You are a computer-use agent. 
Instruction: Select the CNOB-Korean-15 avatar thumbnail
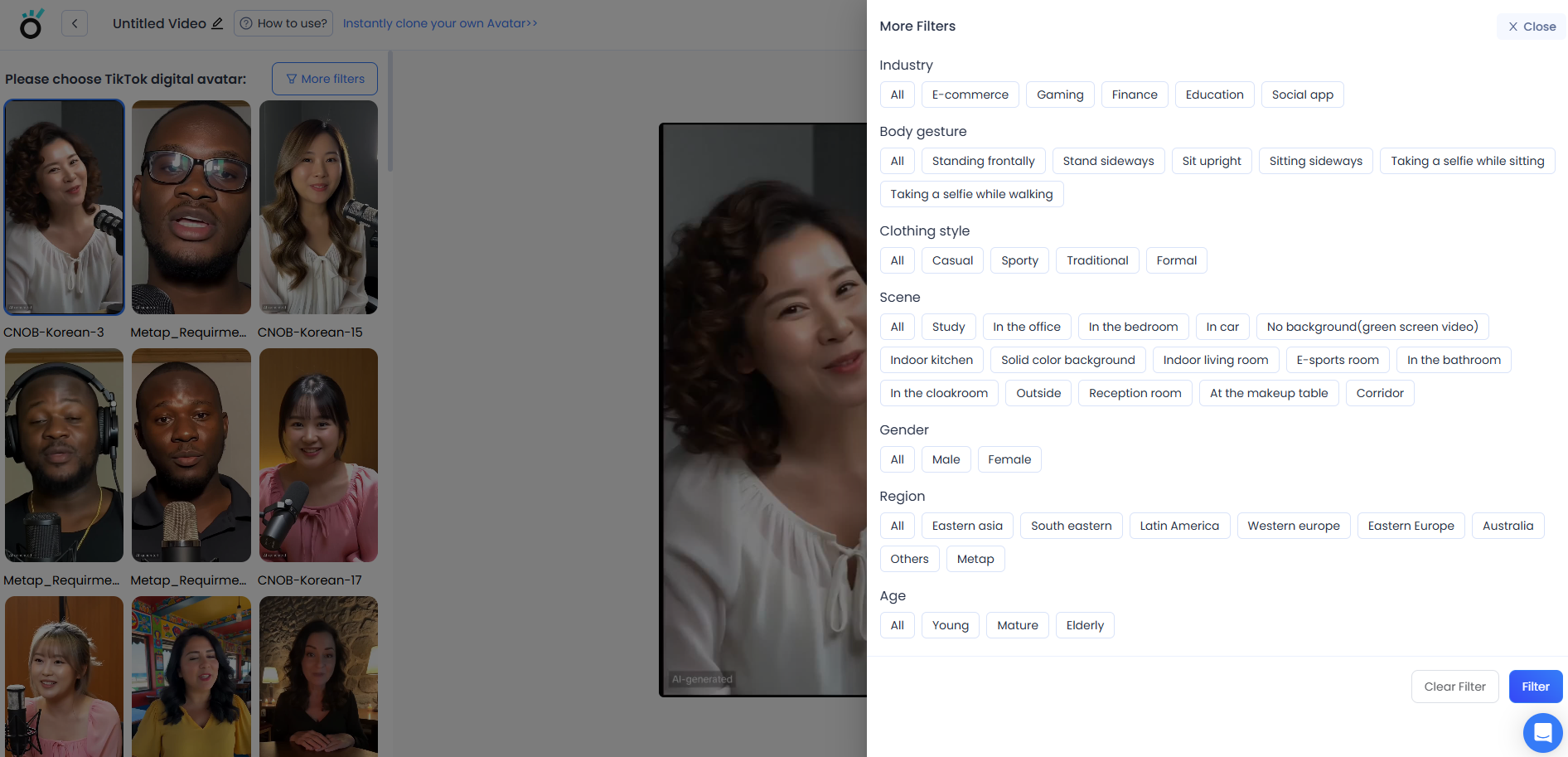[318, 207]
